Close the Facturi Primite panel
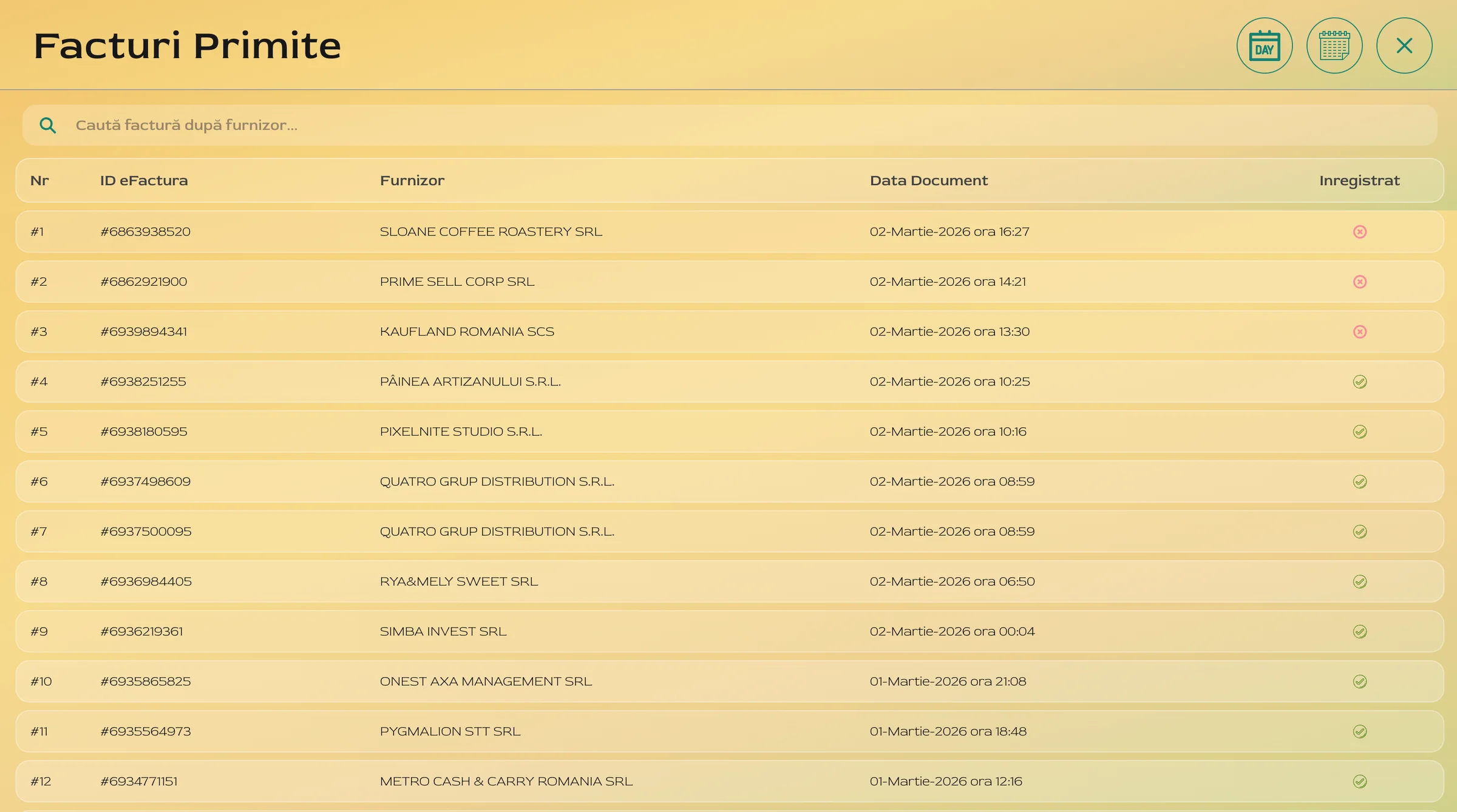The image size is (1457, 812). [x=1404, y=46]
